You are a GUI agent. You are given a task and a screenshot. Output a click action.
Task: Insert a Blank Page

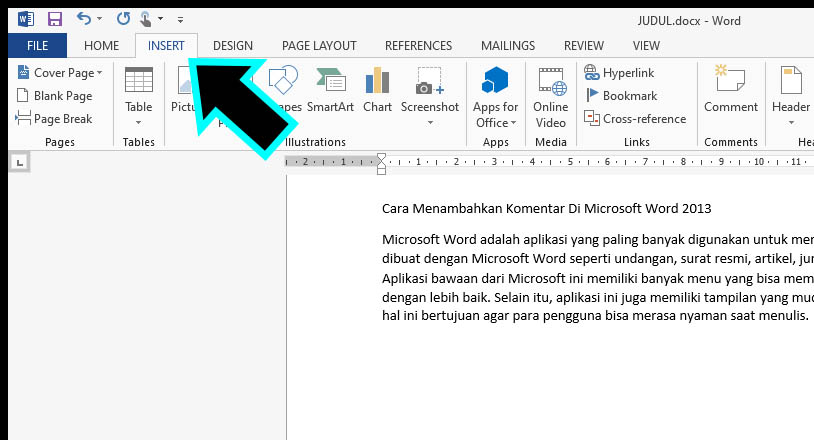pos(55,95)
